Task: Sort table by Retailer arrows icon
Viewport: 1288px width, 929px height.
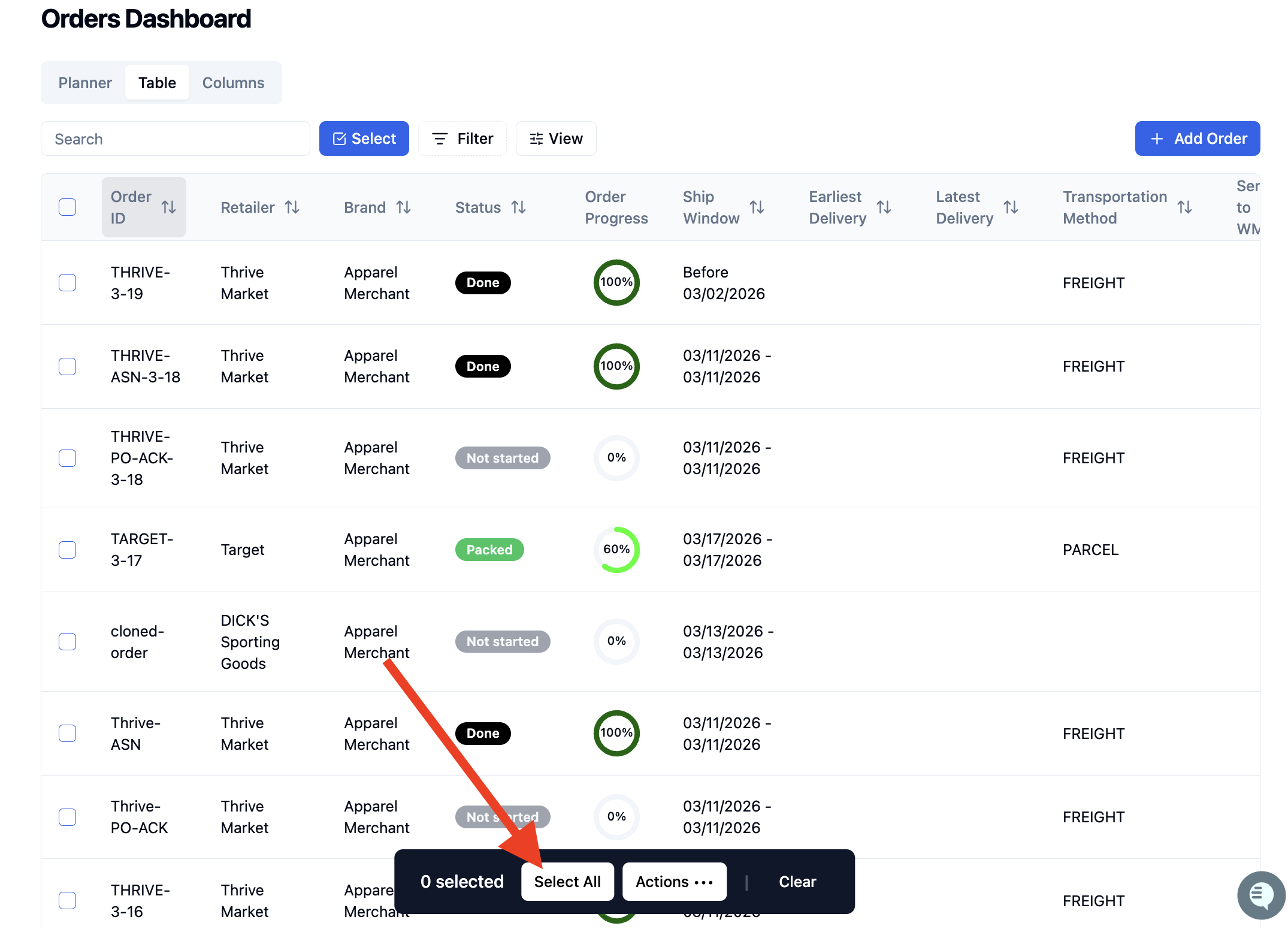Action: pyautogui.click(x=292, y=207)
